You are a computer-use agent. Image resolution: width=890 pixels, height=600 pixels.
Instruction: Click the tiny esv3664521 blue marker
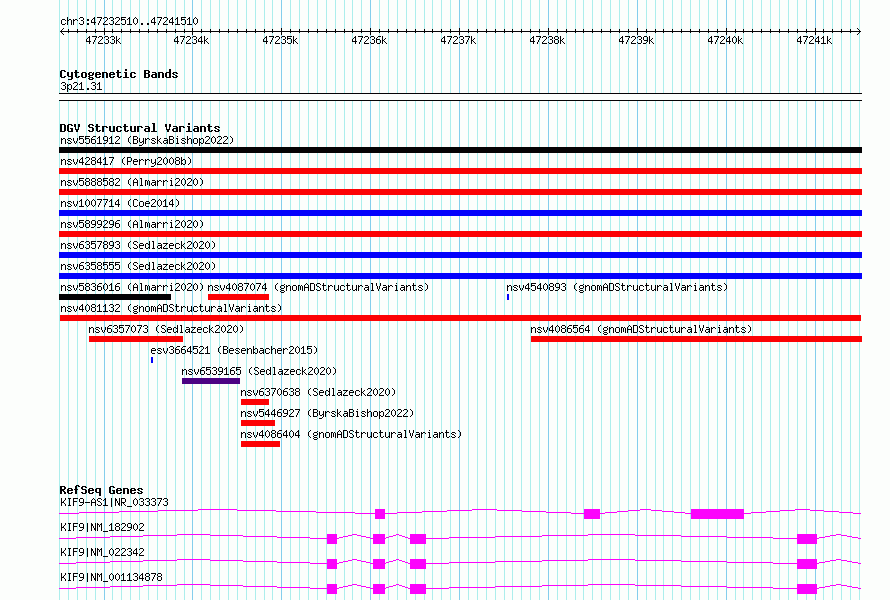152,360
